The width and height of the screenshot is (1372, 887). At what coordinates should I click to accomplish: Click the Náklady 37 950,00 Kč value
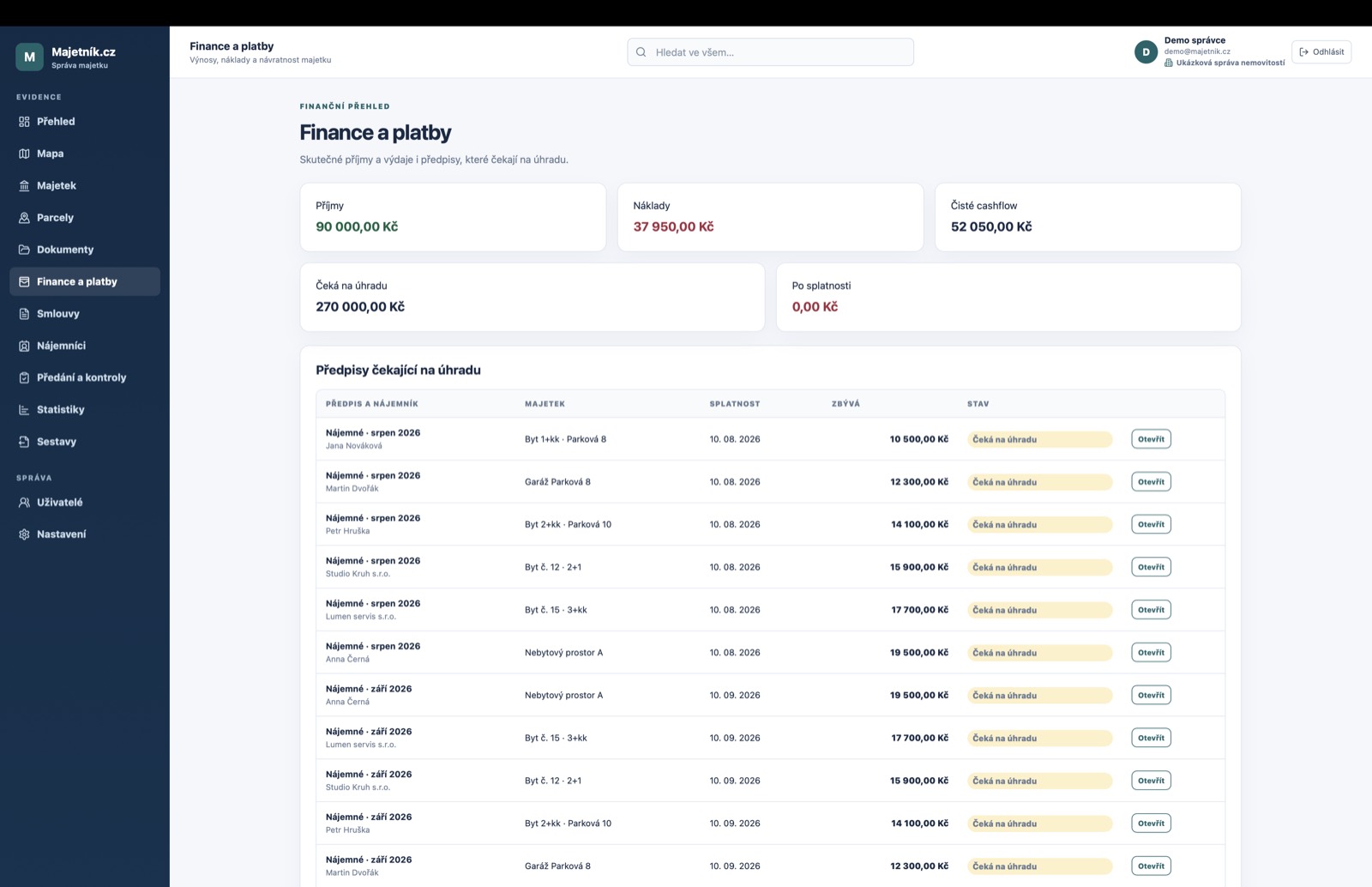(673, 227)
